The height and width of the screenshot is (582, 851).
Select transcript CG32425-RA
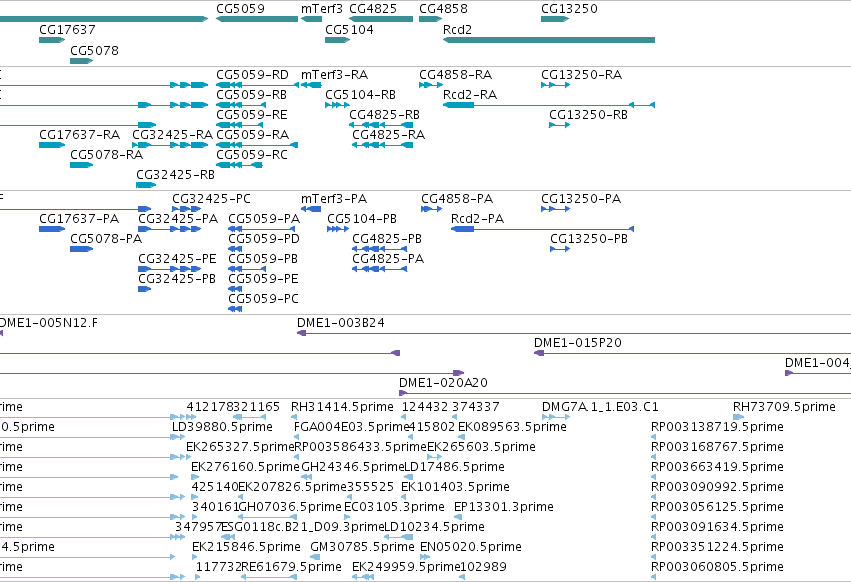click(x=170, y=145)
